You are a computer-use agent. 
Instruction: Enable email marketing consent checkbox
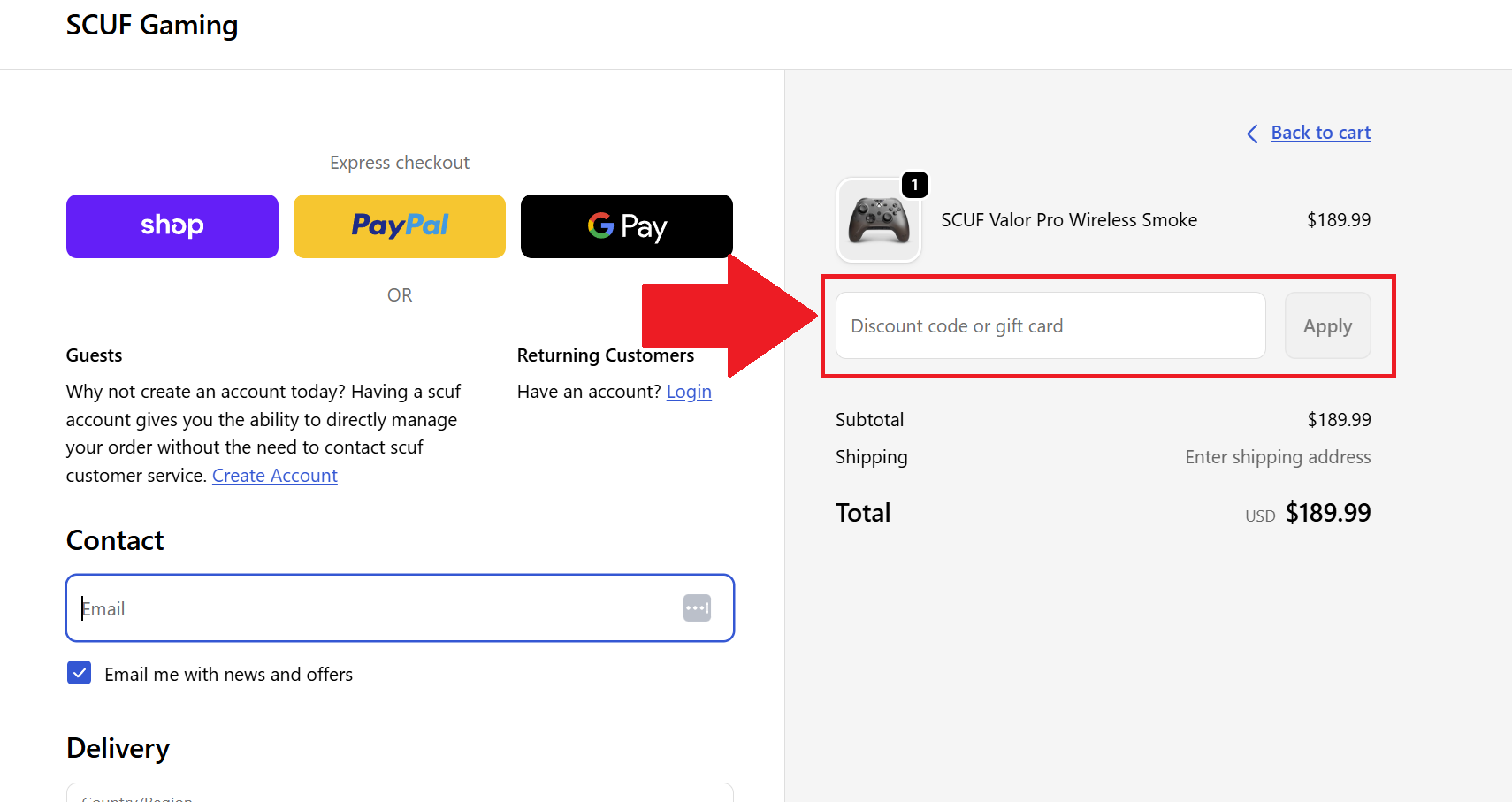pos(79,673)
